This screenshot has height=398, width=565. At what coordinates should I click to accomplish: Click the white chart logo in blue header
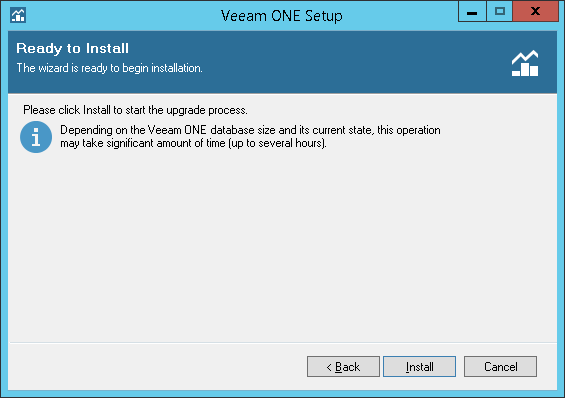(525, 63)
